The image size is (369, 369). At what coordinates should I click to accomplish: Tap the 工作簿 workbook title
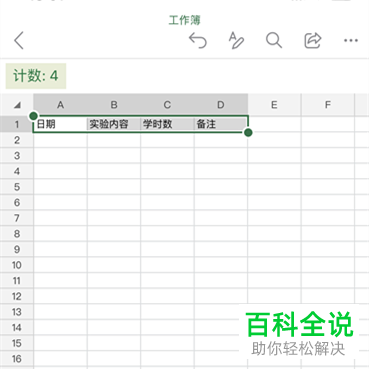pyautogui.click(x=184, y=20)
